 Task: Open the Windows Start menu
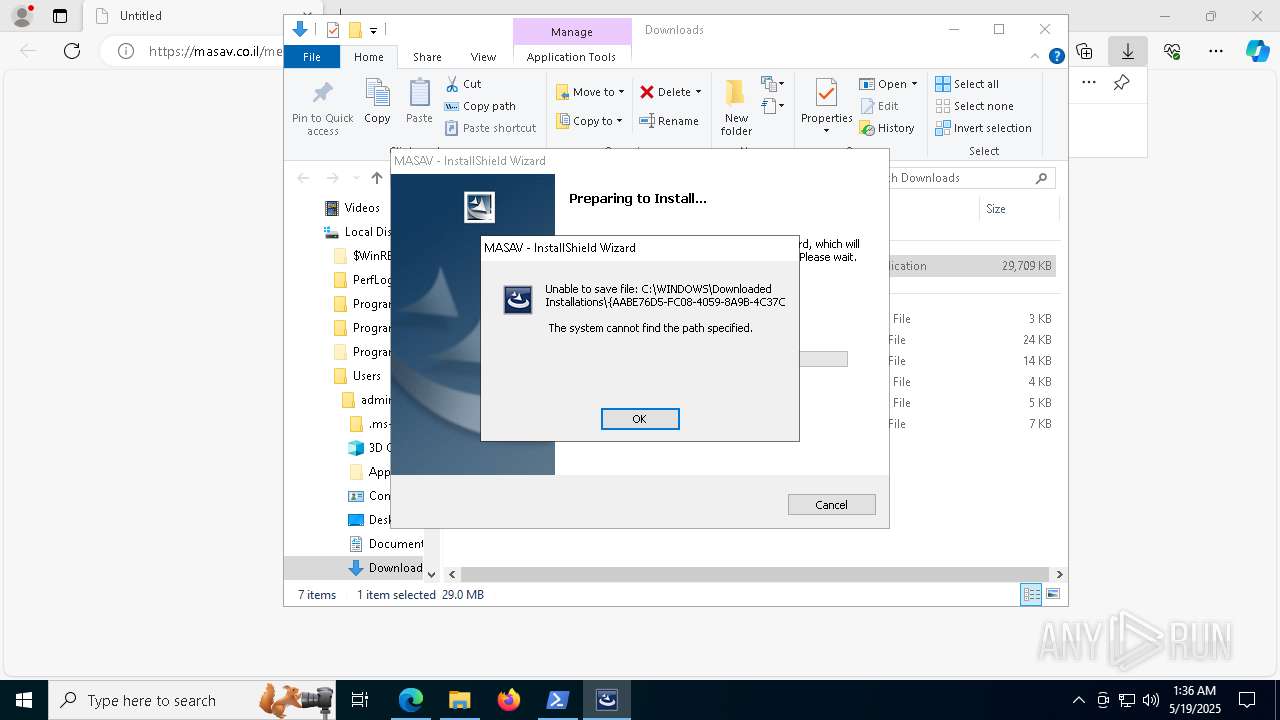24,700
